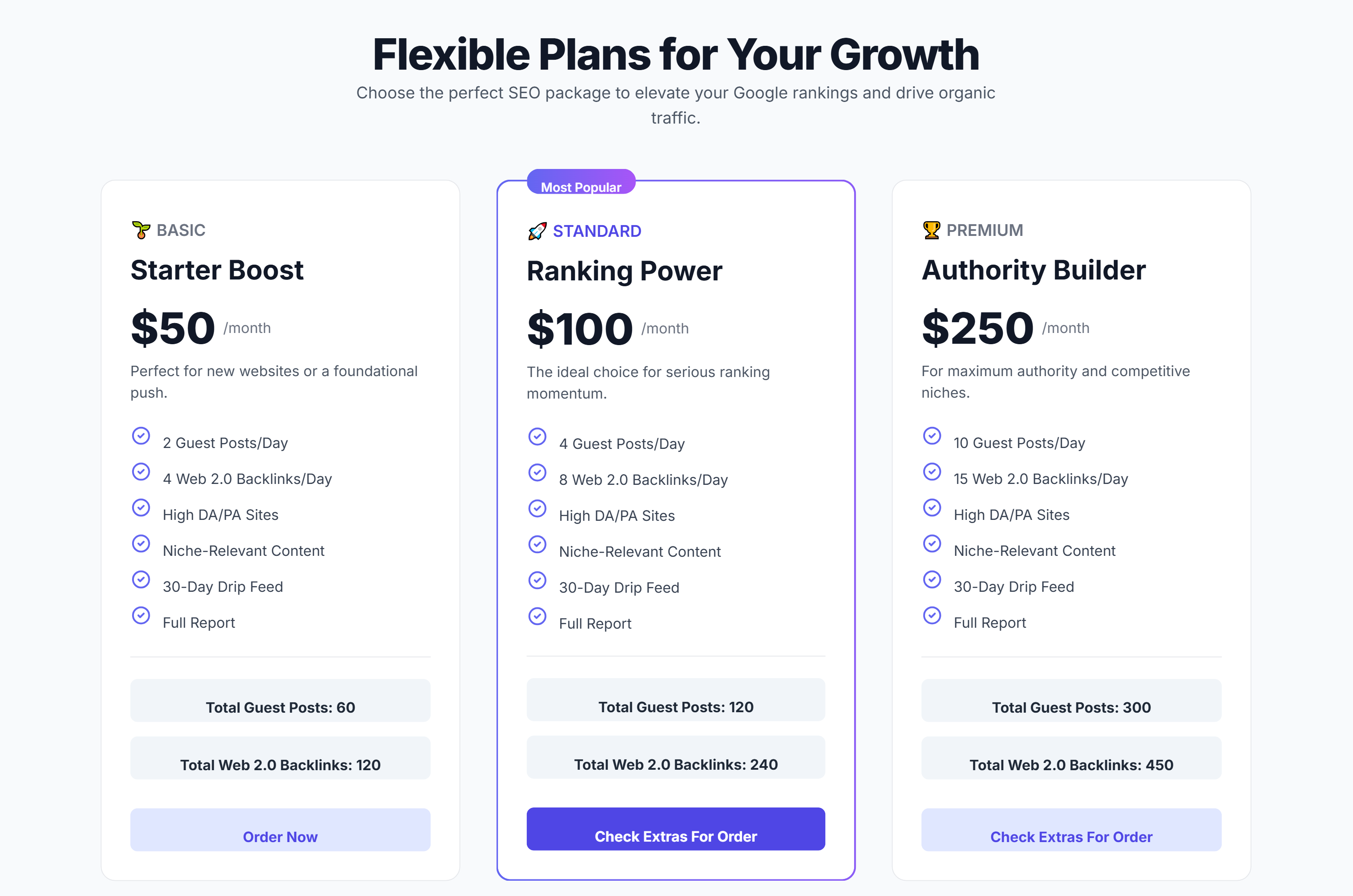Screen dimensions: 1353x896
Task: Click the sprout icon beside BASIC
Action: [x=141, y=230]
